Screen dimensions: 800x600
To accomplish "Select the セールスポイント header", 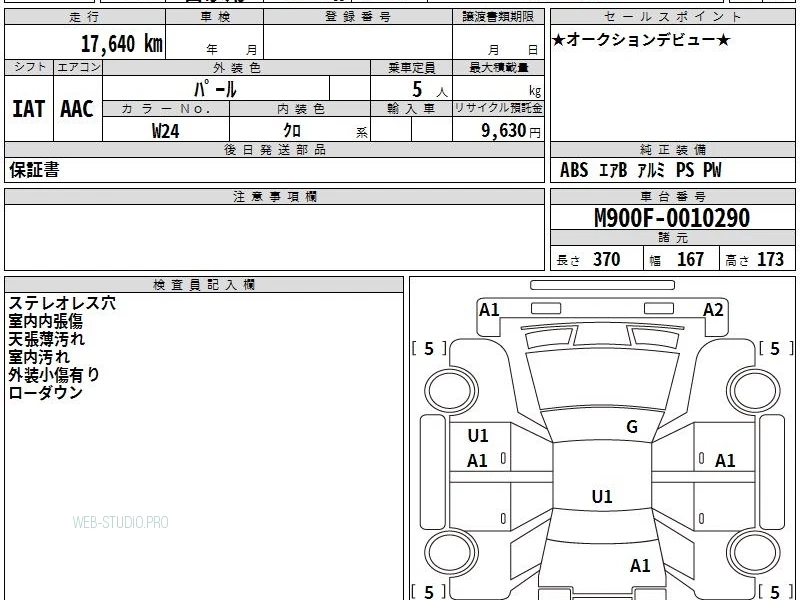I will tap(672, 17).
